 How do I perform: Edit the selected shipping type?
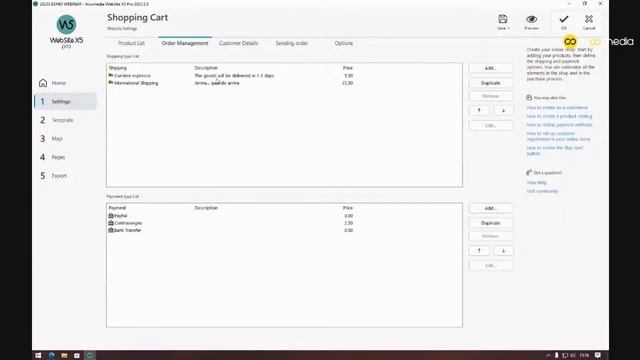tap(491, 126)
